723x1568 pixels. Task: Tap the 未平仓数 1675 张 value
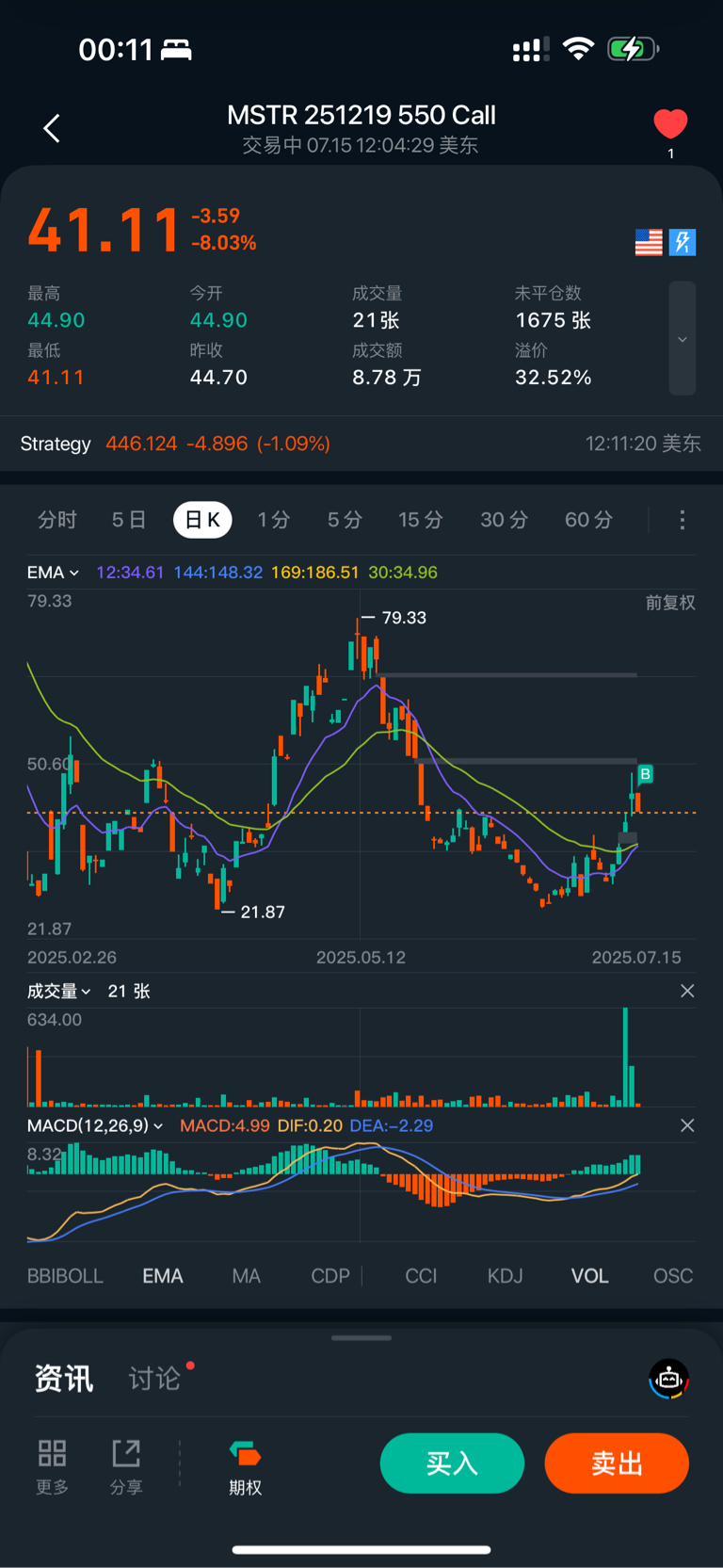(x=553, y=320)
